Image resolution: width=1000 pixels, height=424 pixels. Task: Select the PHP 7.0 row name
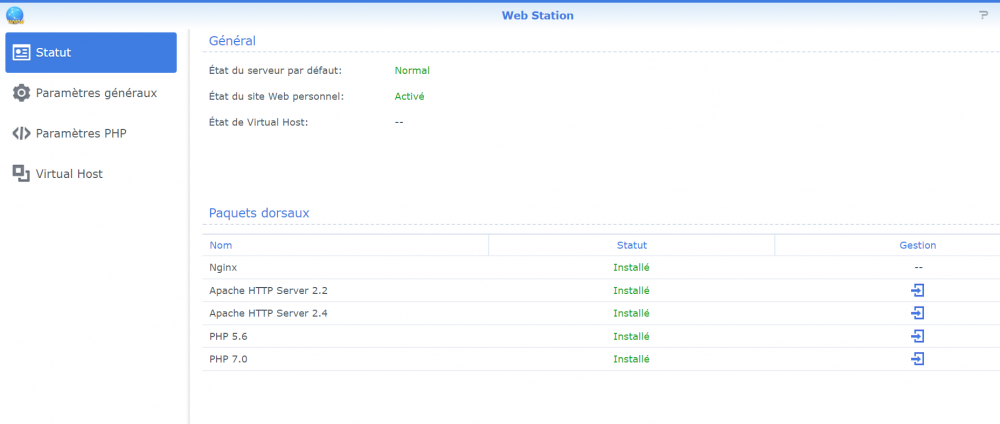228,359
